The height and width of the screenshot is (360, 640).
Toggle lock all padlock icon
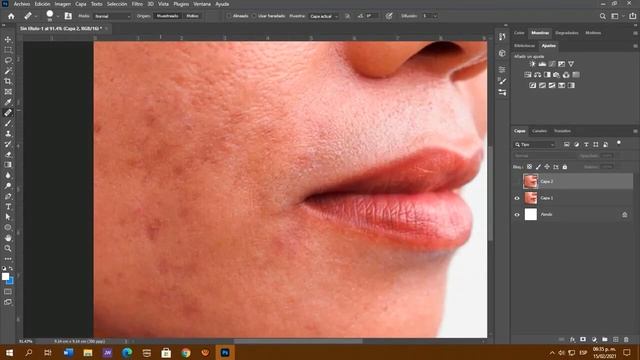click(x=565, y=167)
